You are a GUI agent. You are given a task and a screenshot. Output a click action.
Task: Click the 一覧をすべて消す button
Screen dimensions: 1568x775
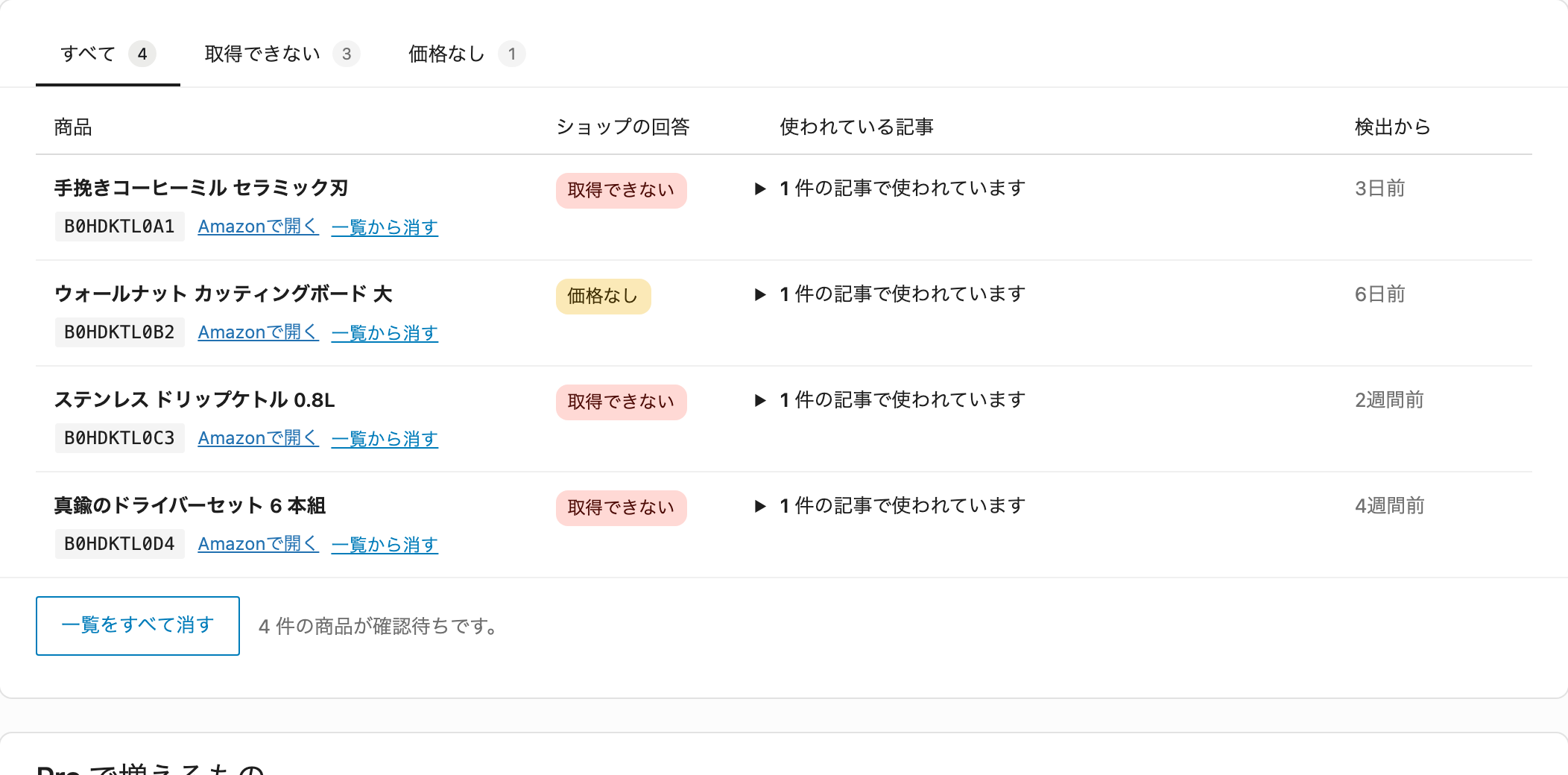(138, 626)
